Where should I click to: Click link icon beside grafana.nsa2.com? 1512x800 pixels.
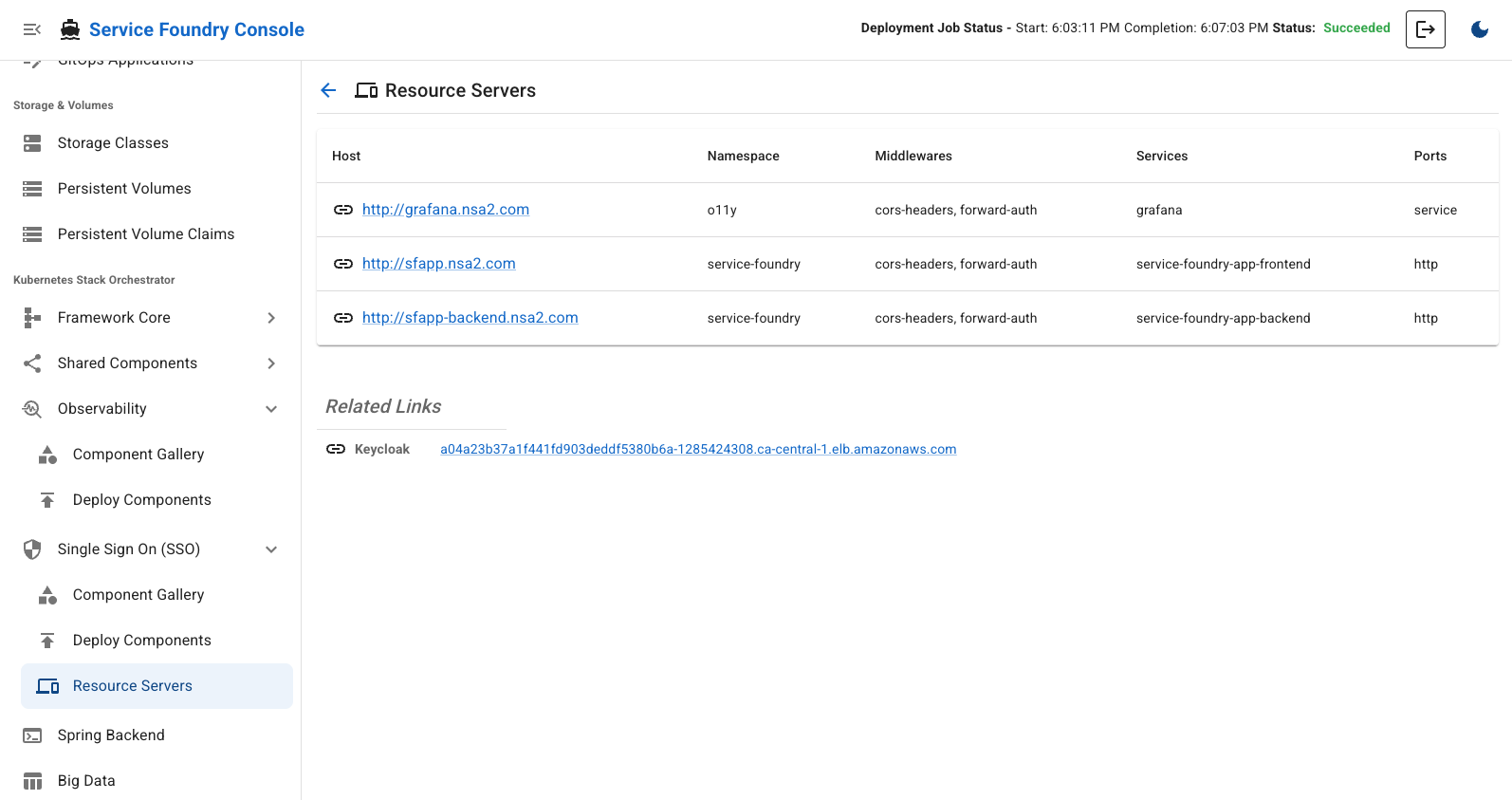tap(343, 210)
